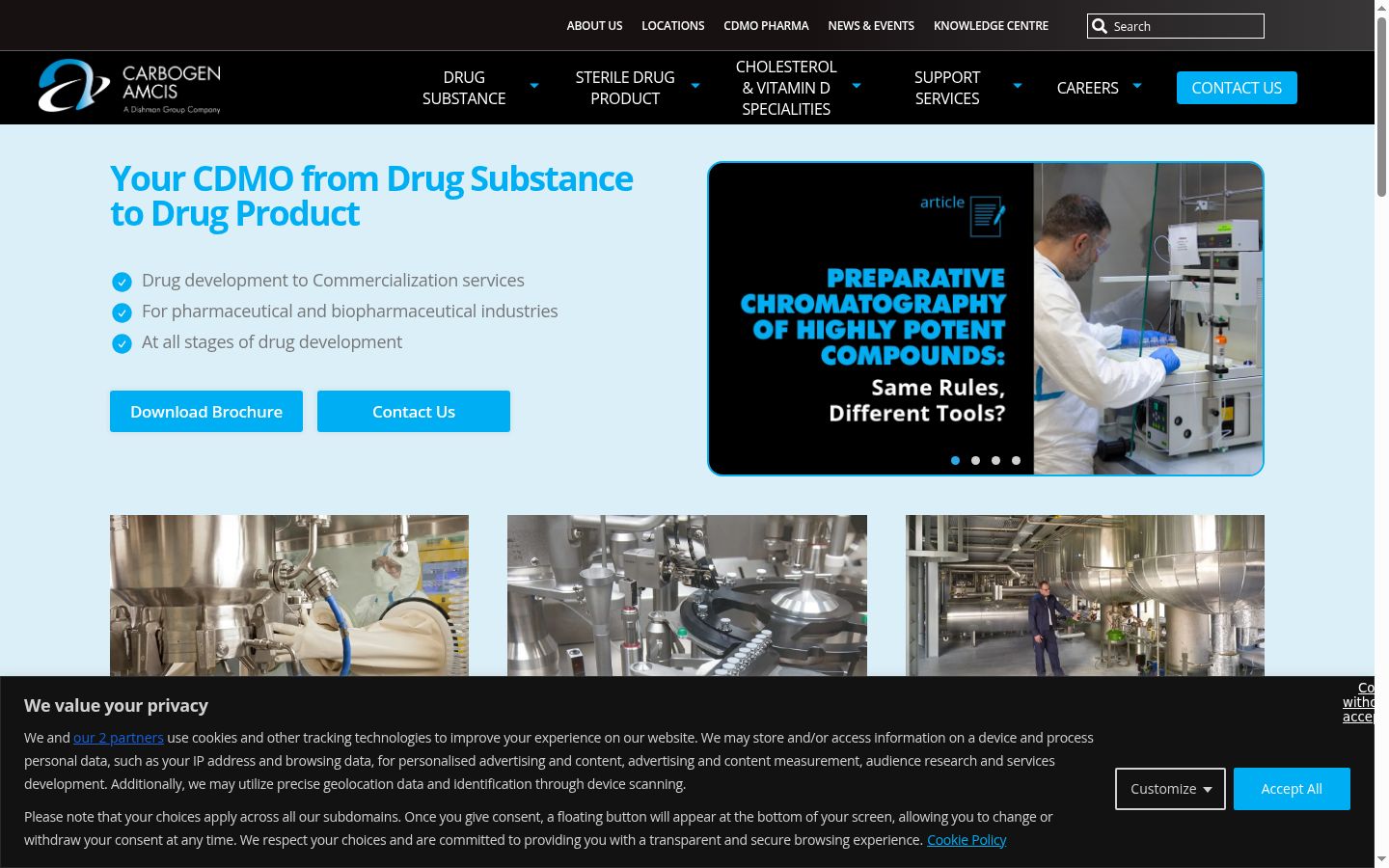This screenshot has width=1389, height=868.
Task: Click the search magnifier icon
Action: (x=1100, y=26)
